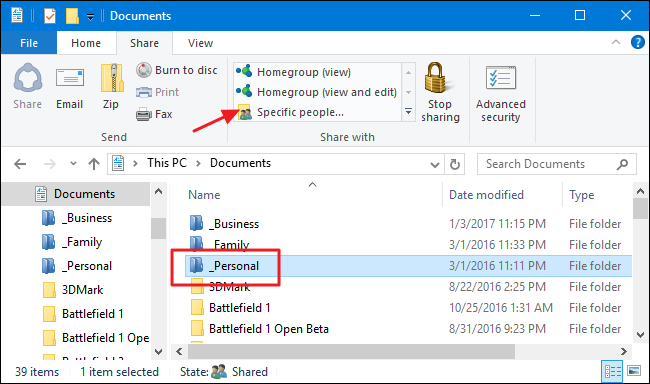Open Customize Quick Access Toolbar dropdown
This screenshot has width=650, height=384.
coord(90,17)
